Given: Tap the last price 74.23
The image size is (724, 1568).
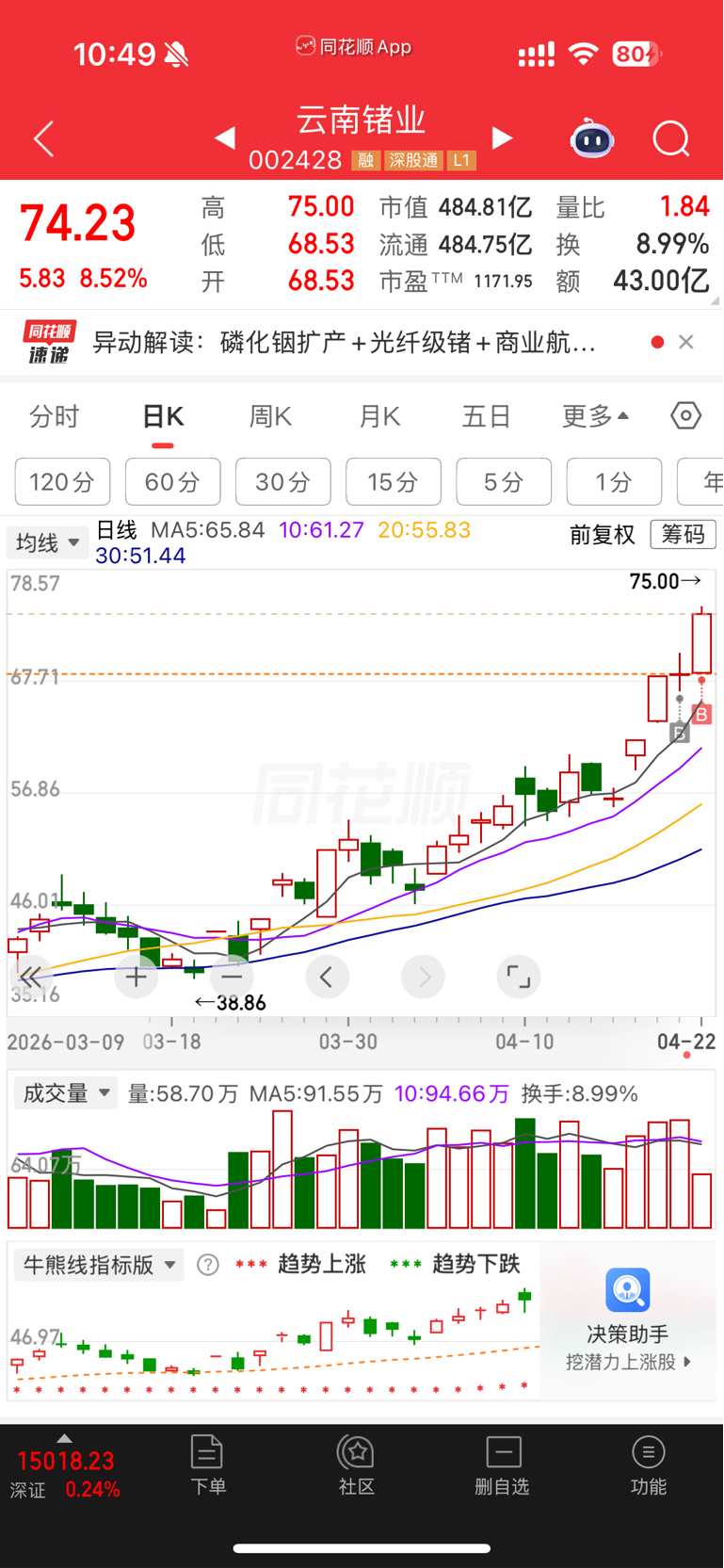Looking at the screenshot, I should click(x=78, y=224).
